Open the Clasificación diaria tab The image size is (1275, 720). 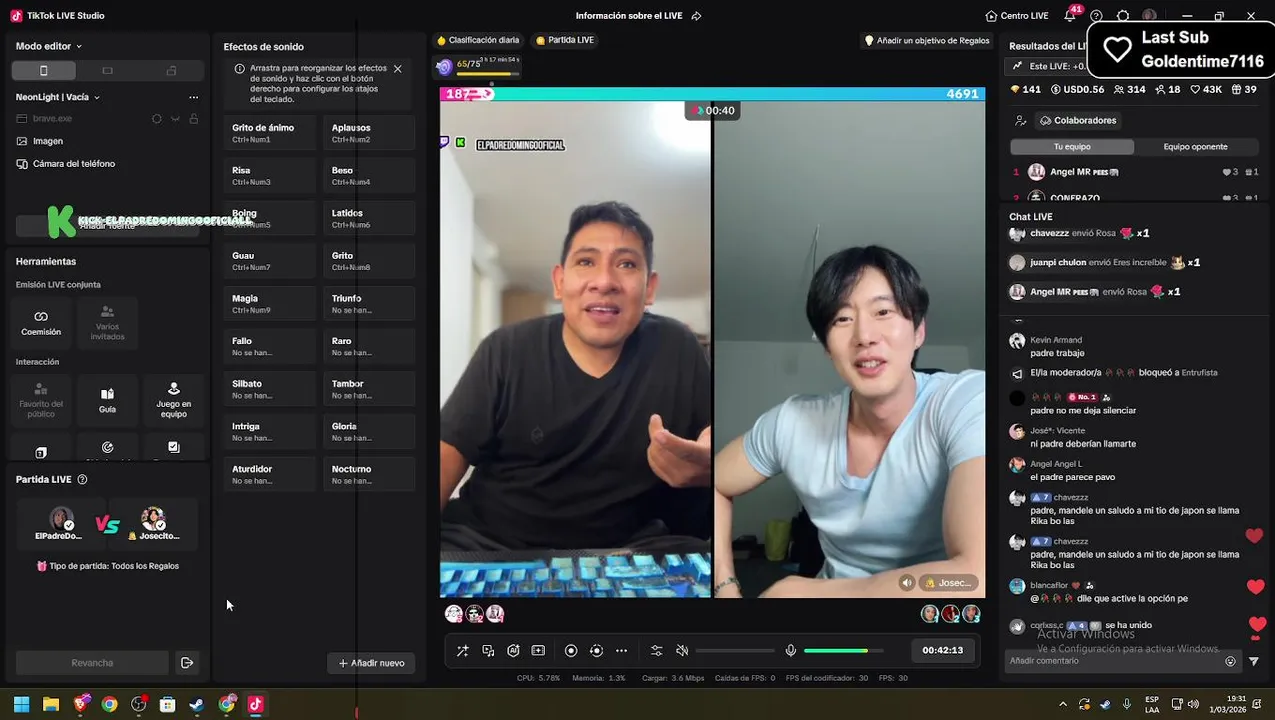(478, 40)
